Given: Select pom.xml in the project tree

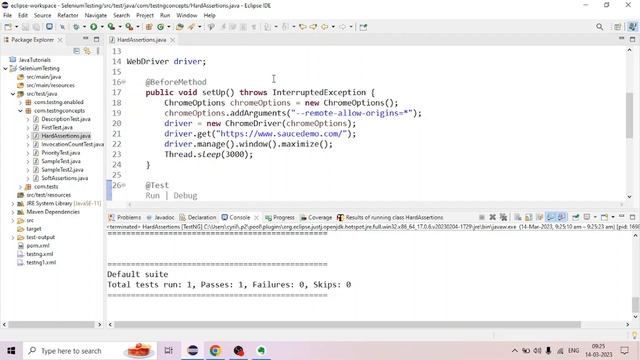Looking at the screenshot, I should tap(38, 246).
